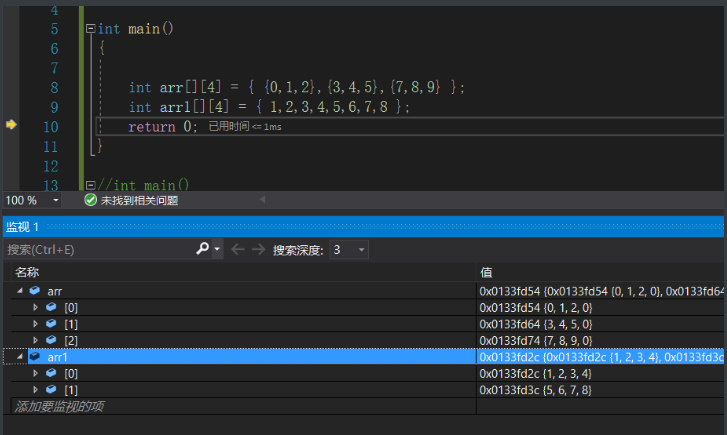Open the 100 % zoom level dropdown
The image size is (727, 435).
click(x=56, y=200)
